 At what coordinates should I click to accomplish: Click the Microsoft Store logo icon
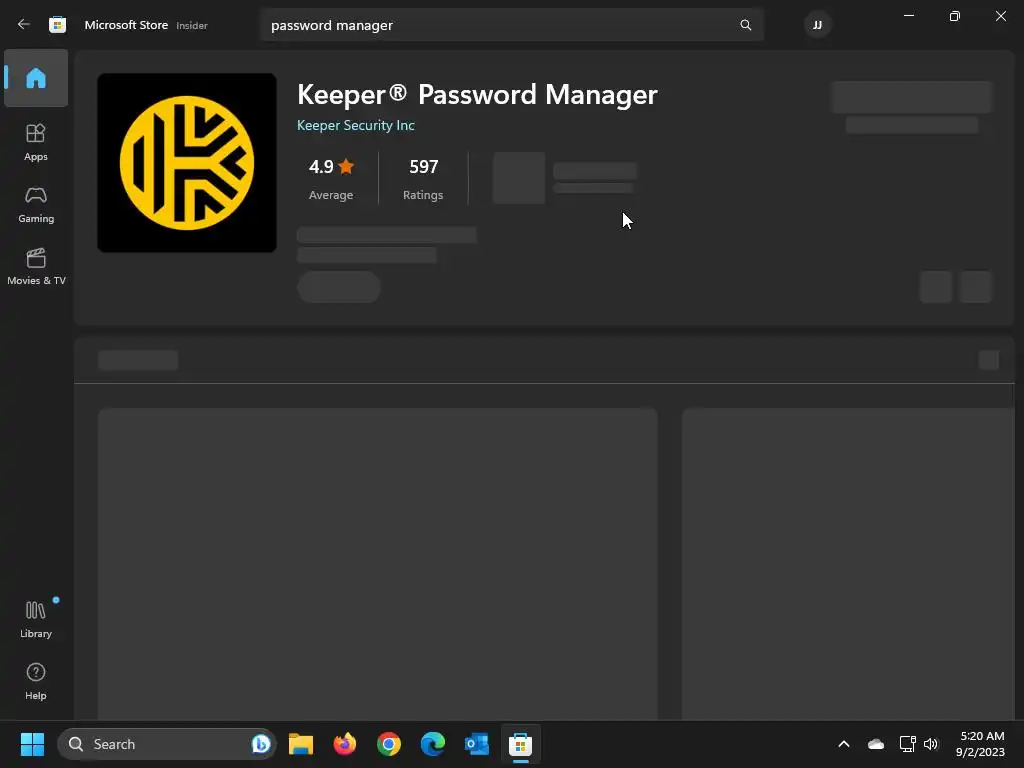[x=57, y=25]
